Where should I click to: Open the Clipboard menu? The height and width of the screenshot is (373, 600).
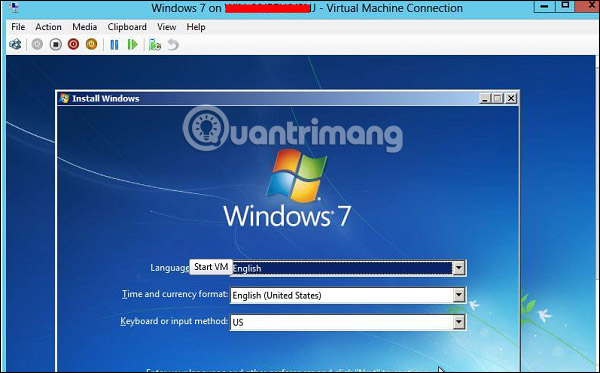[127, 27]
